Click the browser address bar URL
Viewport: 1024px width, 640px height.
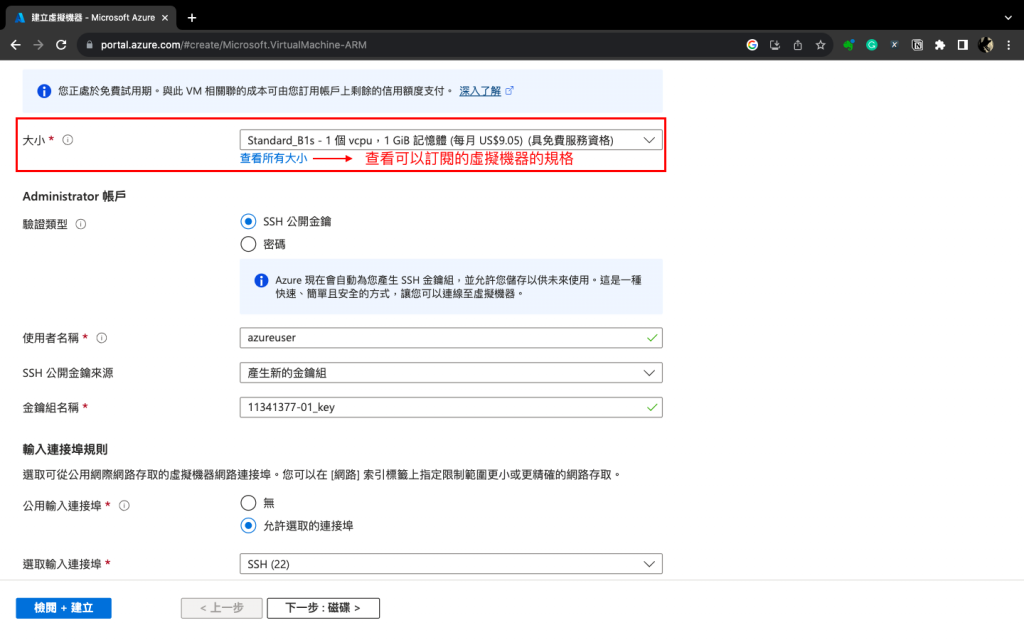233,45
